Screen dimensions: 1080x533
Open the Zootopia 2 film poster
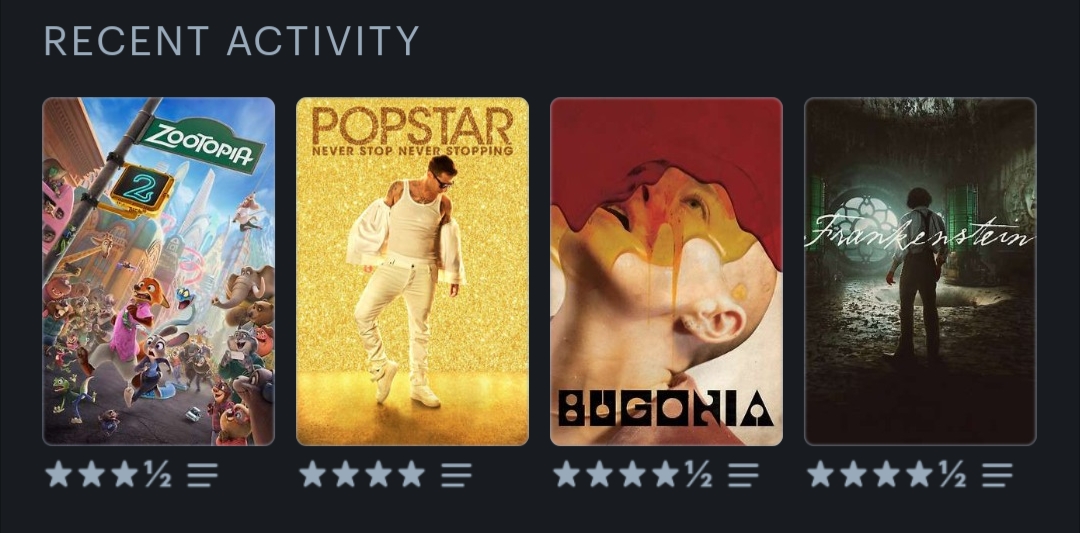pos(158,271)
